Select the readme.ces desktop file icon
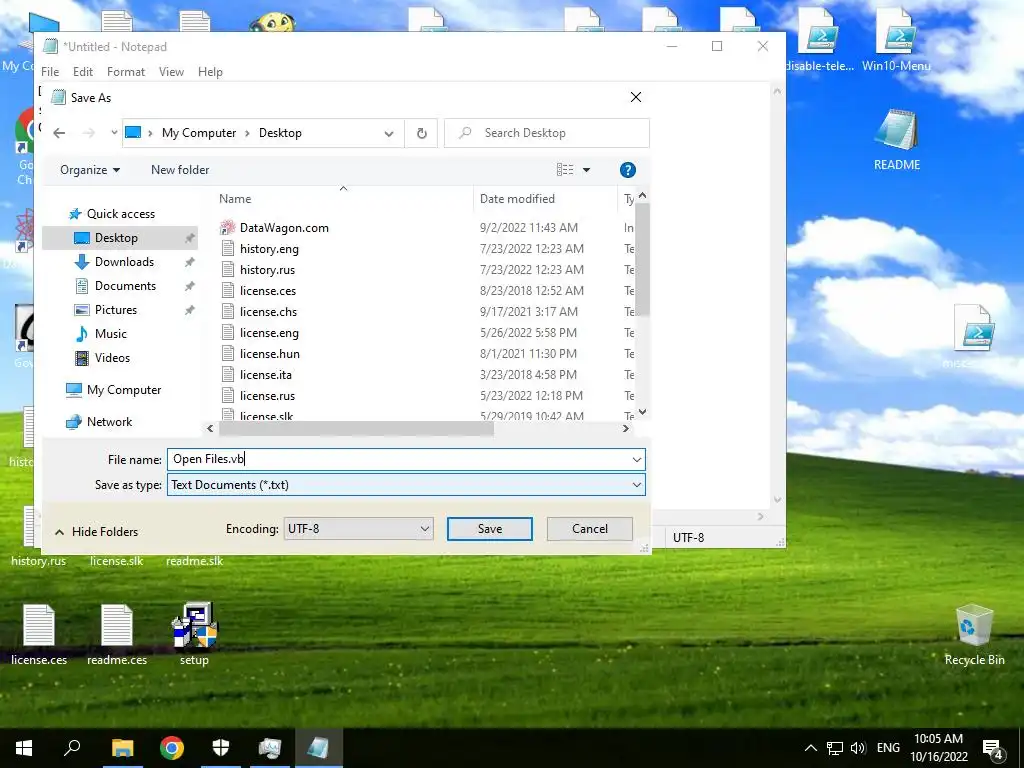The width and height of the screenshot is (1024, 768). click(117, 635)
